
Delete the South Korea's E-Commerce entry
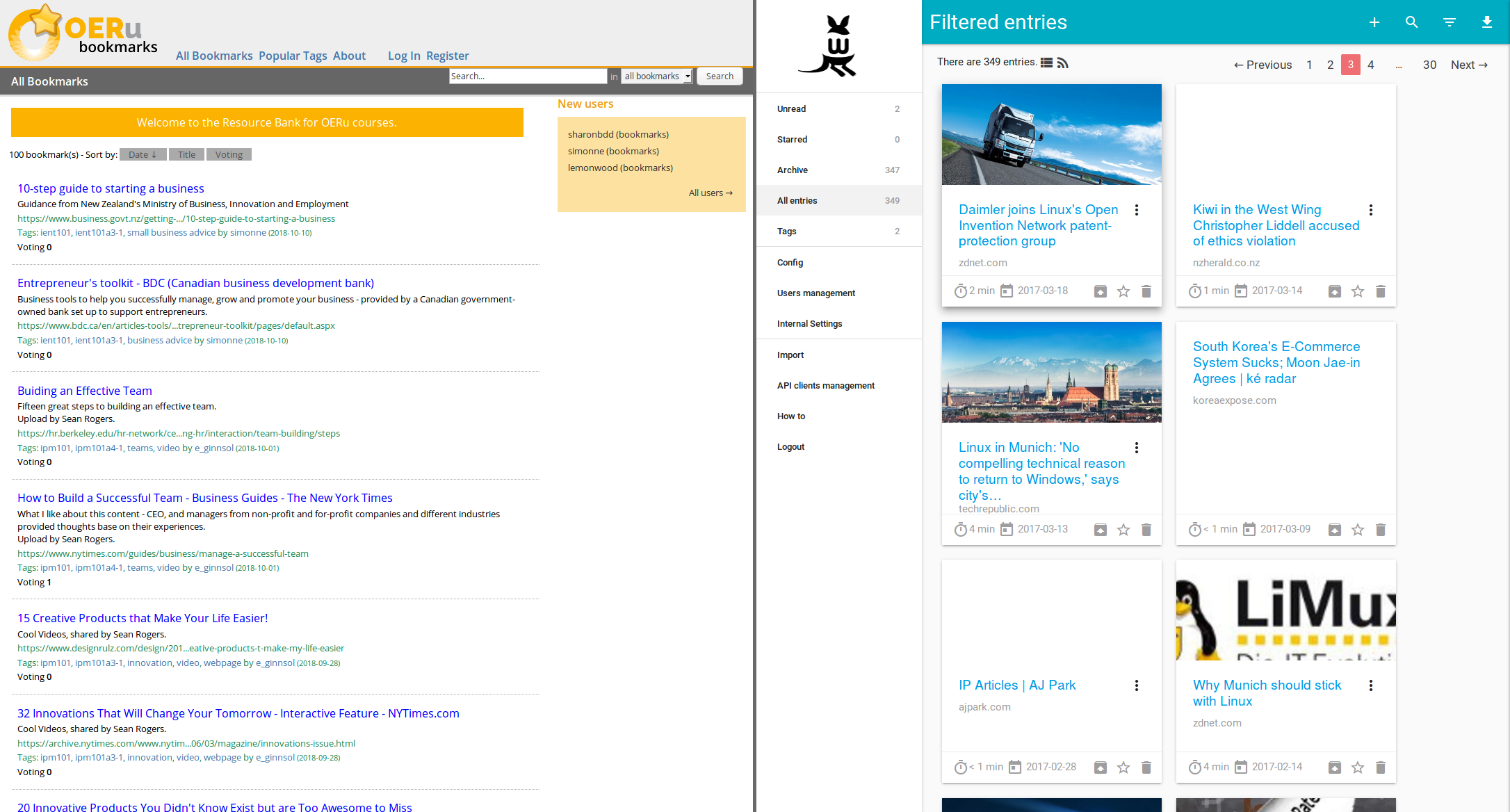click(1381, 530)
